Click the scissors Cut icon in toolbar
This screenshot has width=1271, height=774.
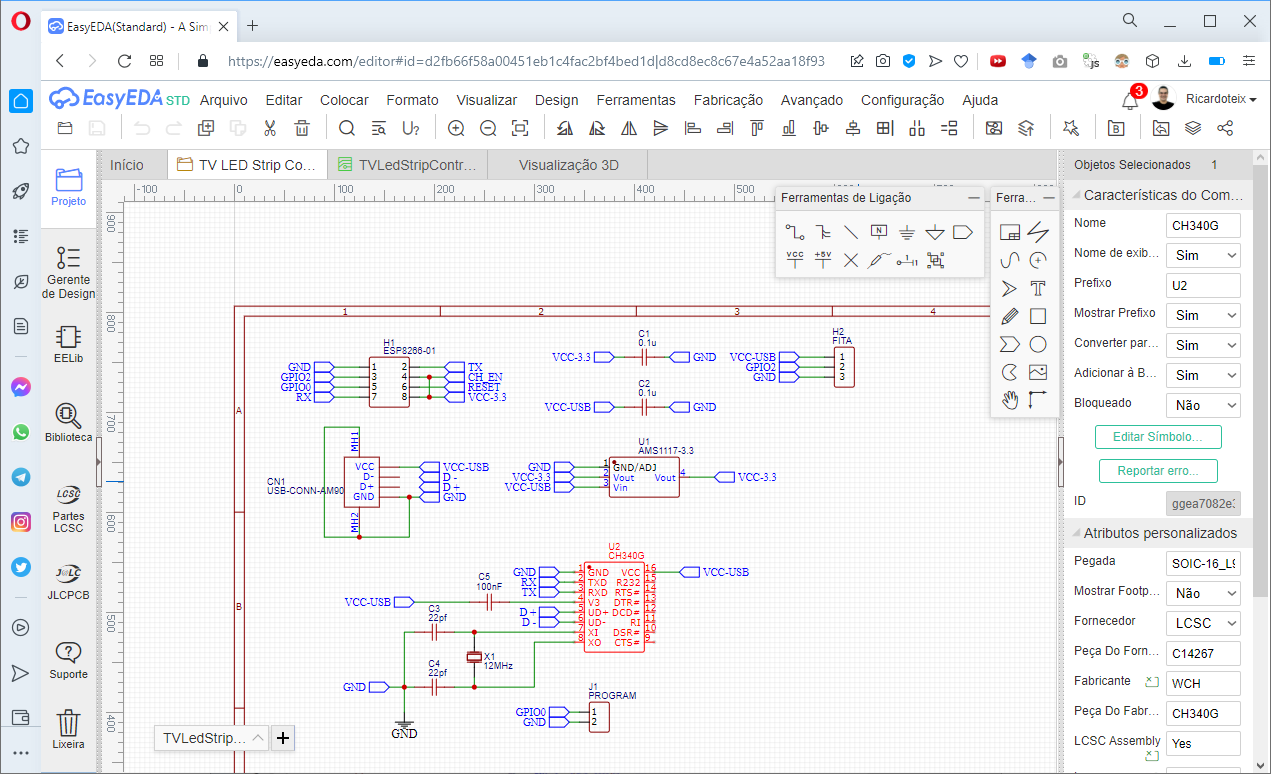point(270,128)
